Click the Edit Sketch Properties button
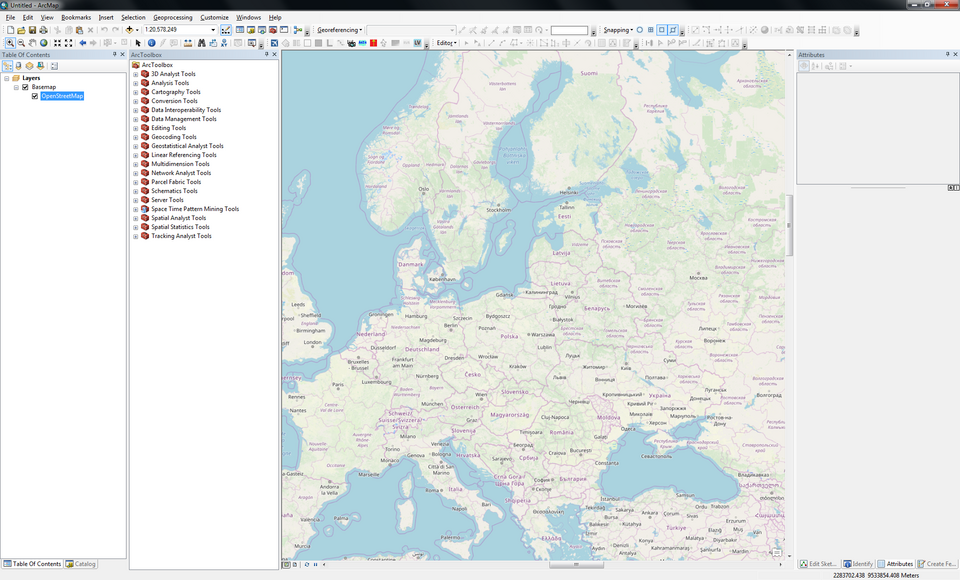This screenshot has height=580, width=960. point(818,563)
